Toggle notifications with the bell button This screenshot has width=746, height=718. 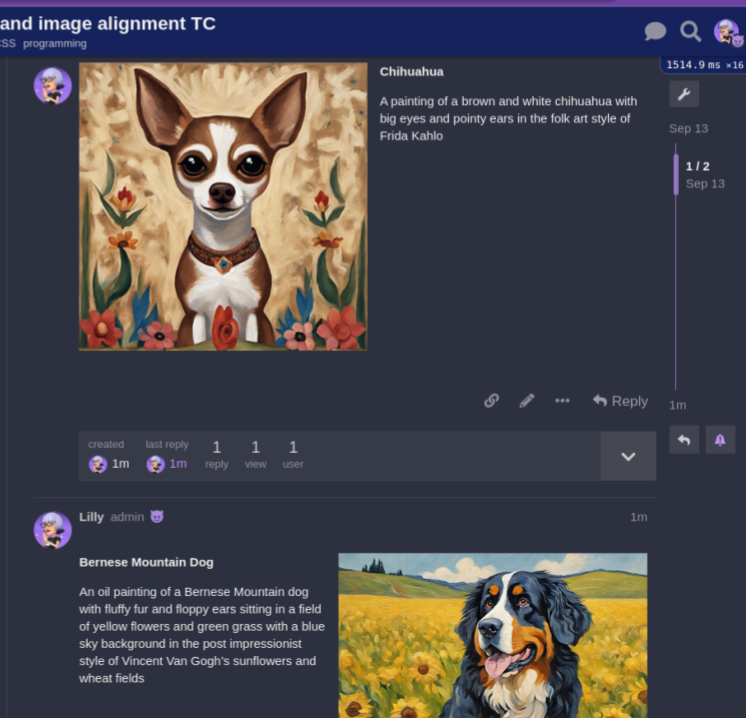(720, 439)
